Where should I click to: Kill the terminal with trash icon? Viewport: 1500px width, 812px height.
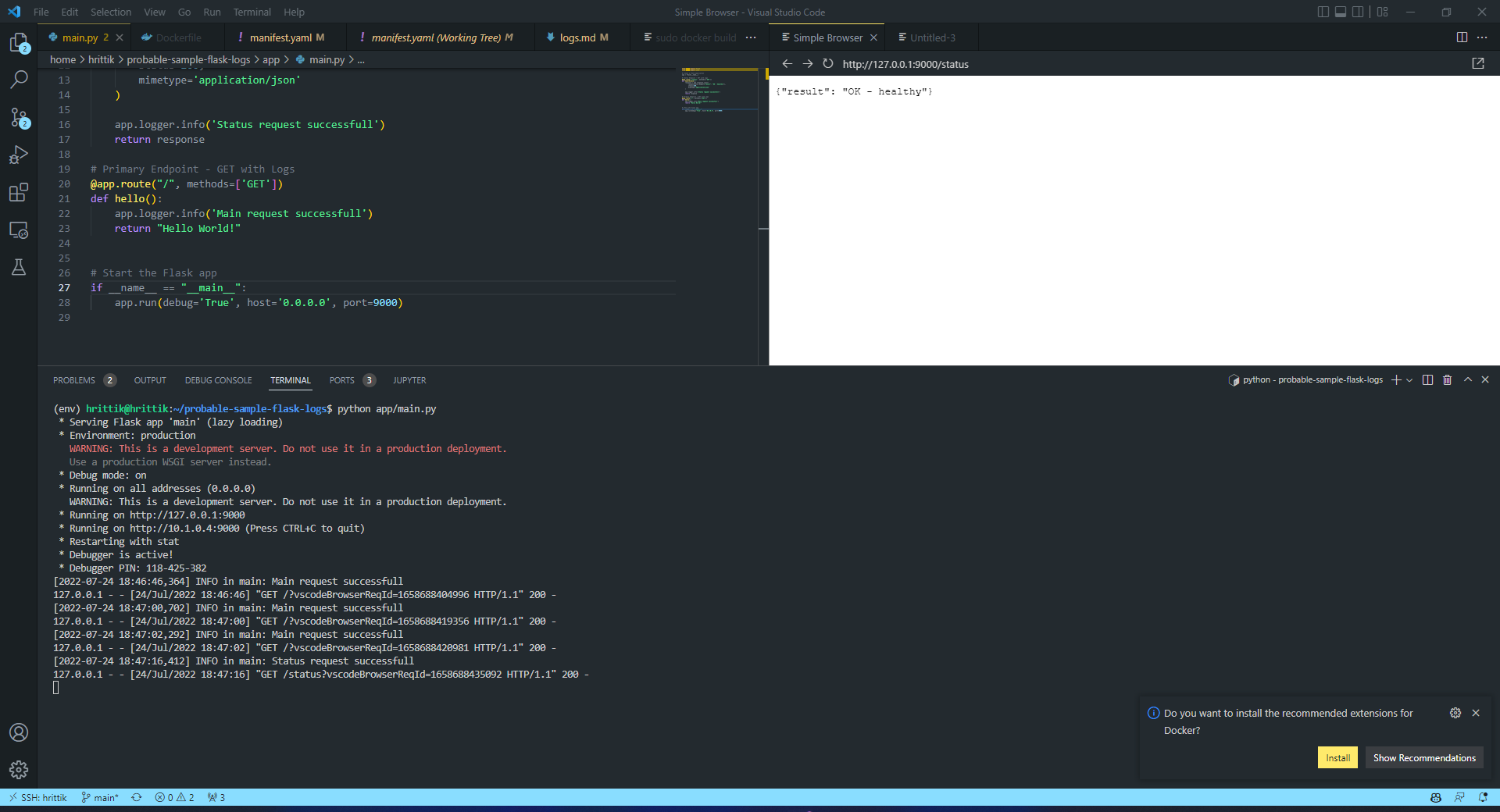pyautogui.click(x=1447, y=380)
